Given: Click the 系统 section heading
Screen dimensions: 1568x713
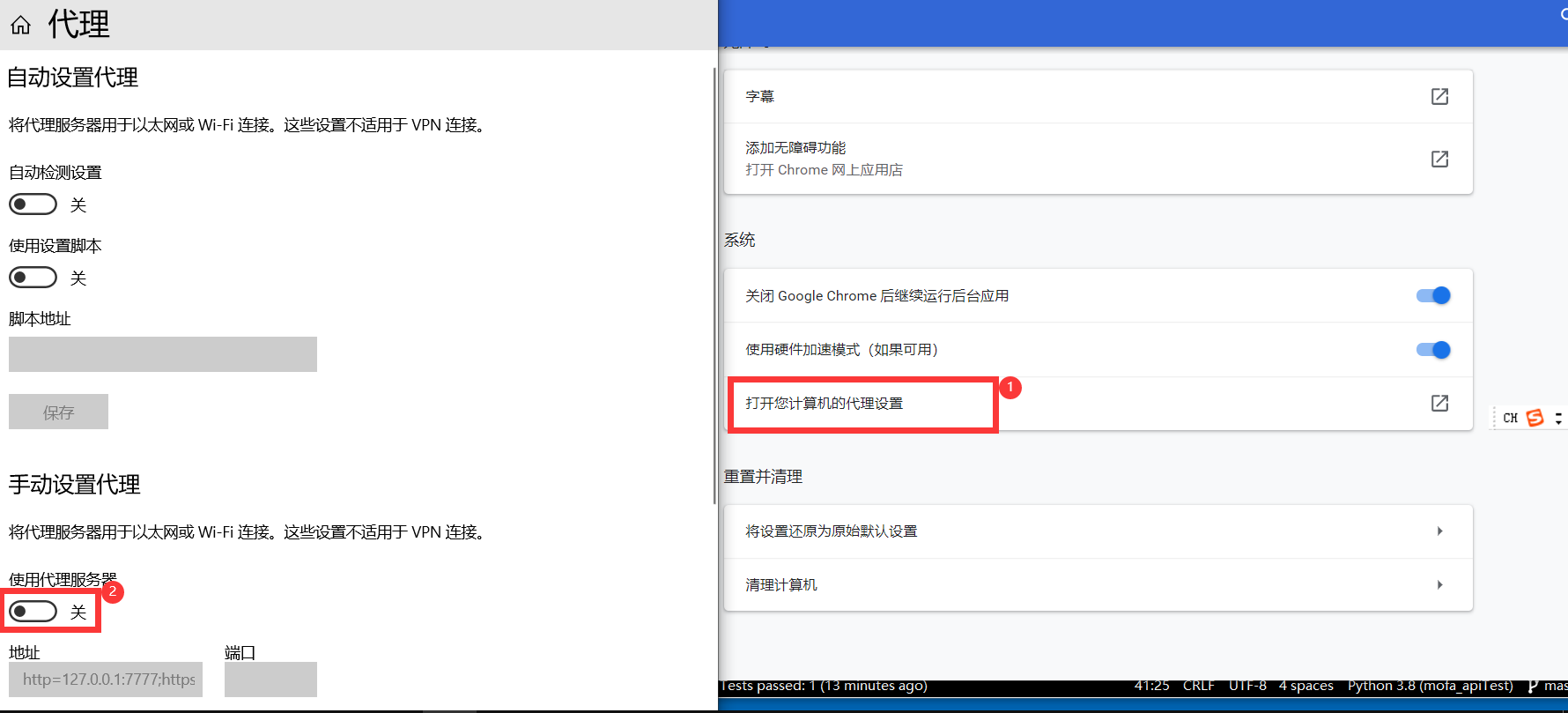Looking at the screenshot, I should 740,240.
